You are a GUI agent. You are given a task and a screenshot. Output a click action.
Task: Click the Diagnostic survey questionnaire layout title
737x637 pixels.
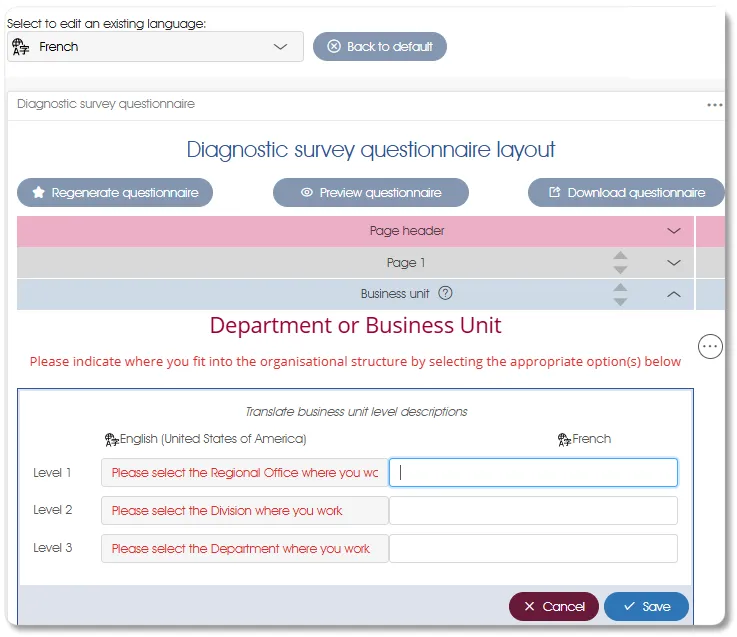370,150
